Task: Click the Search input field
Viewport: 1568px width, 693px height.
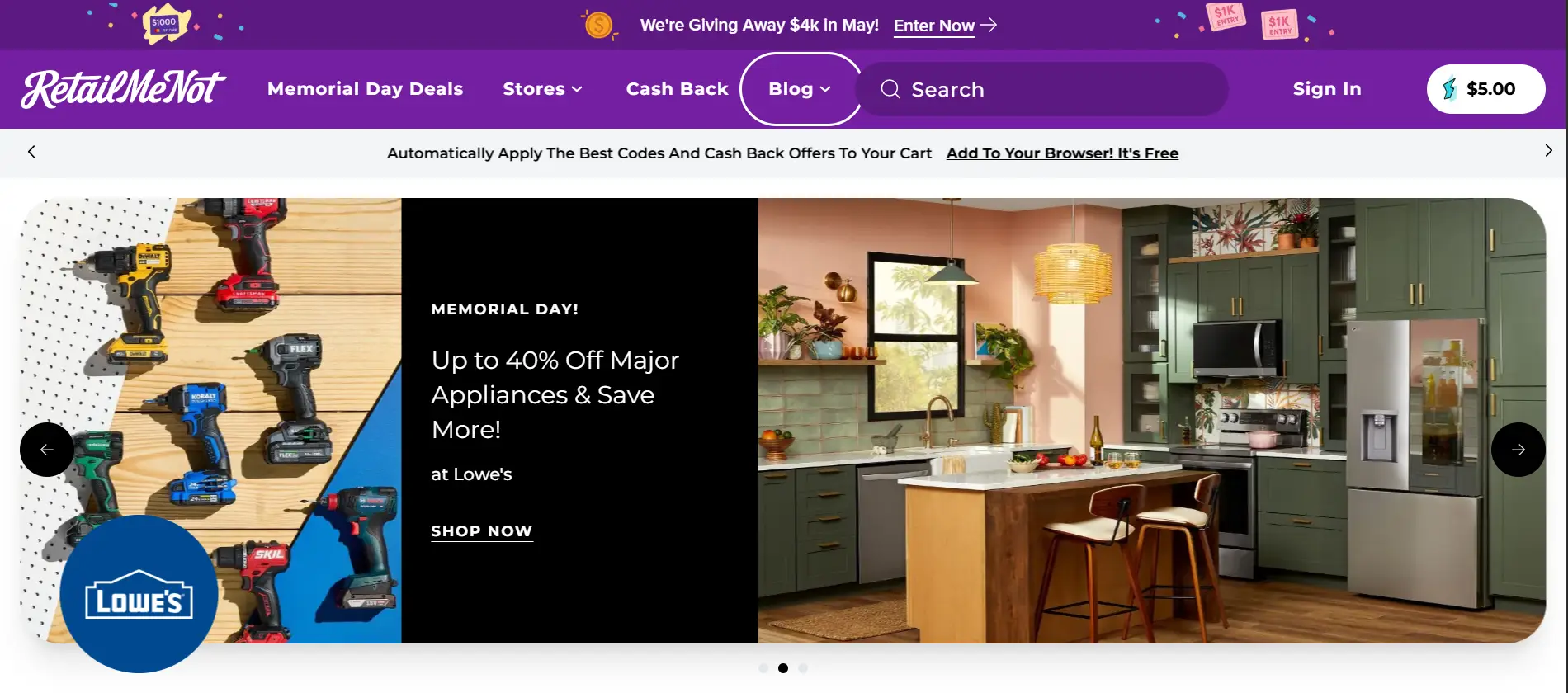Action: click(1043, 89)
